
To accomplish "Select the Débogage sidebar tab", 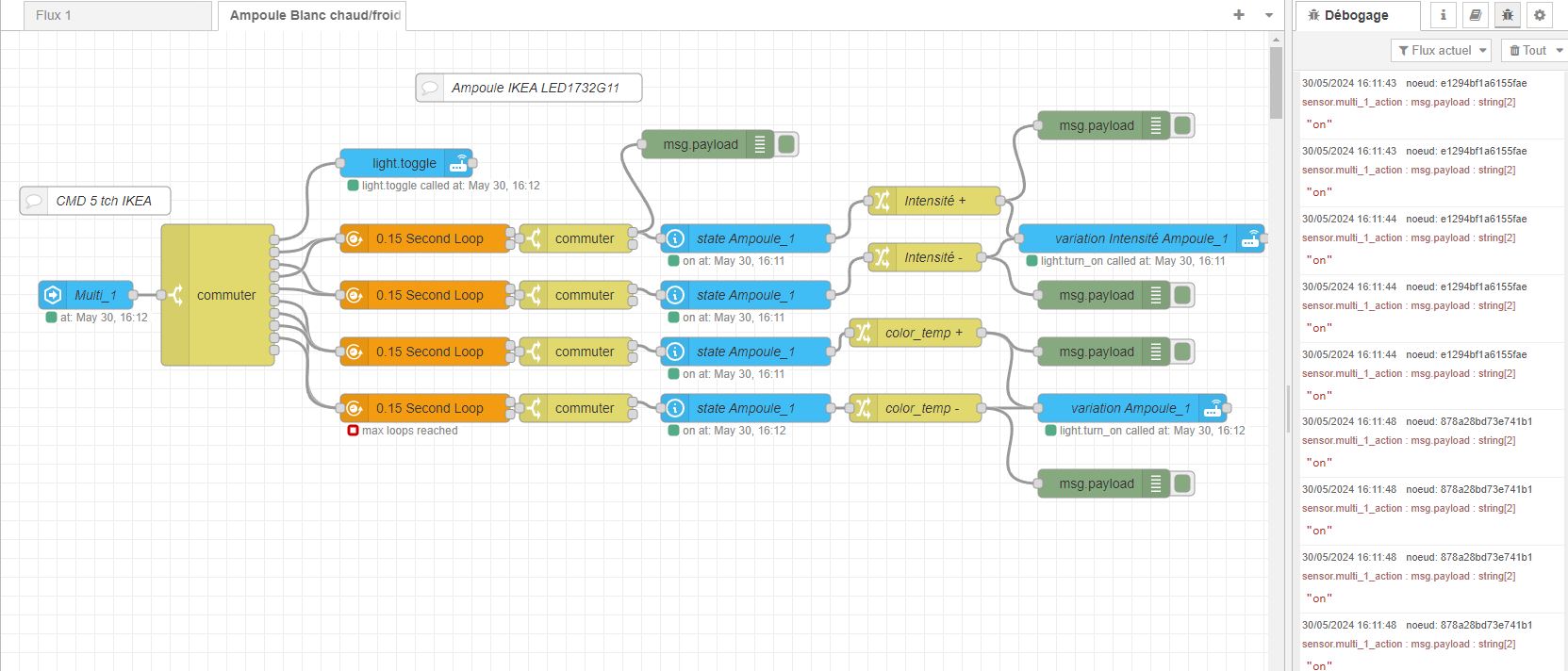I will (x=1356, y=15).
